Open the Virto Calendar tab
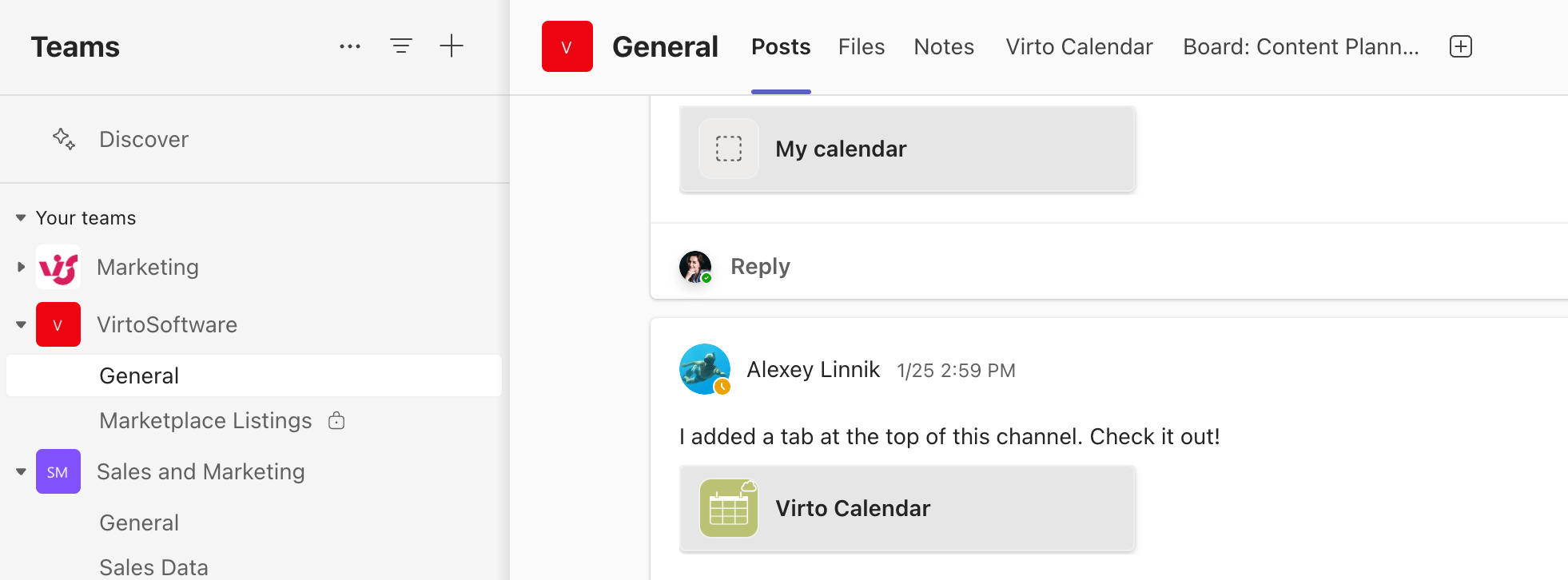This screenshot has height=580, width=1568. [x=1079, y=46]
